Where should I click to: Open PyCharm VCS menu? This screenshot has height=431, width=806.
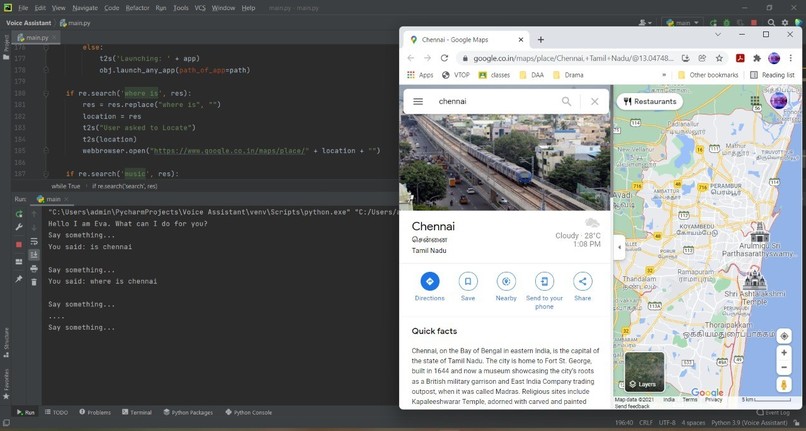point(200,8)
